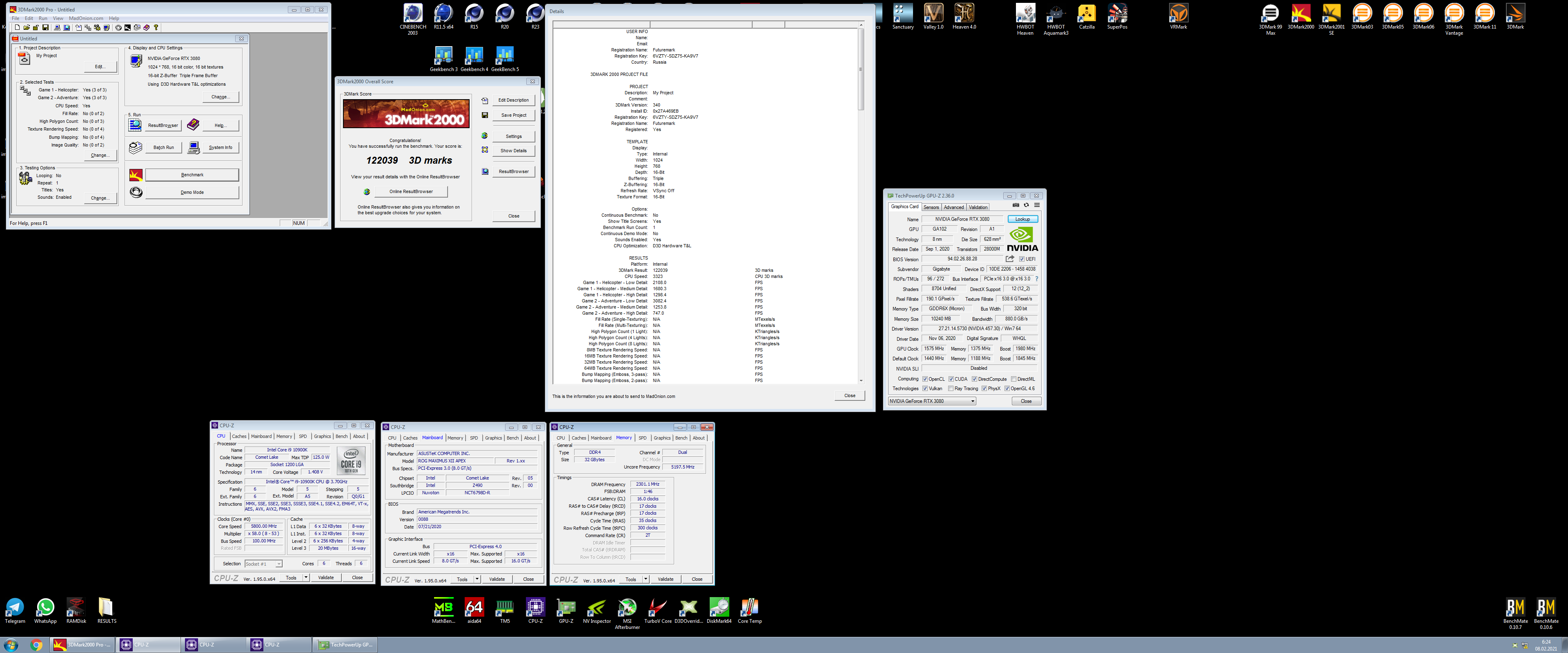Image resolution: width=1568 pixels, height=653 pixels.
Task: Click Validate in the CPU-Z Memory window
Action: tap(665, 580)
